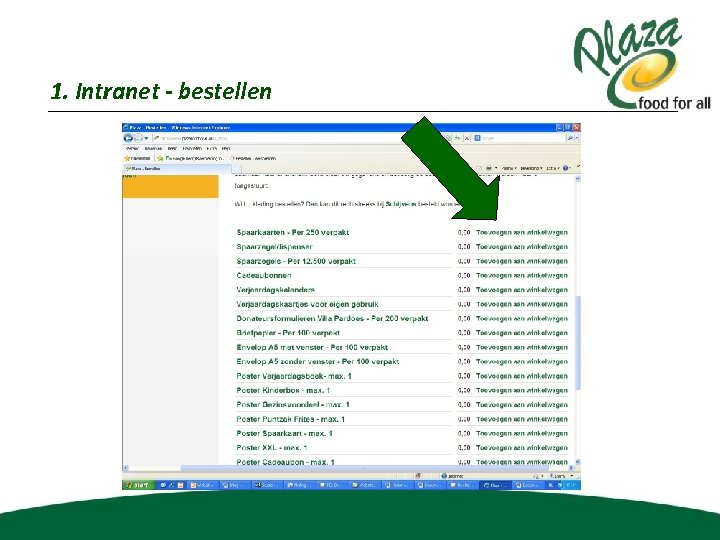Click the browser Forward arrow button

tap(138, 138)
